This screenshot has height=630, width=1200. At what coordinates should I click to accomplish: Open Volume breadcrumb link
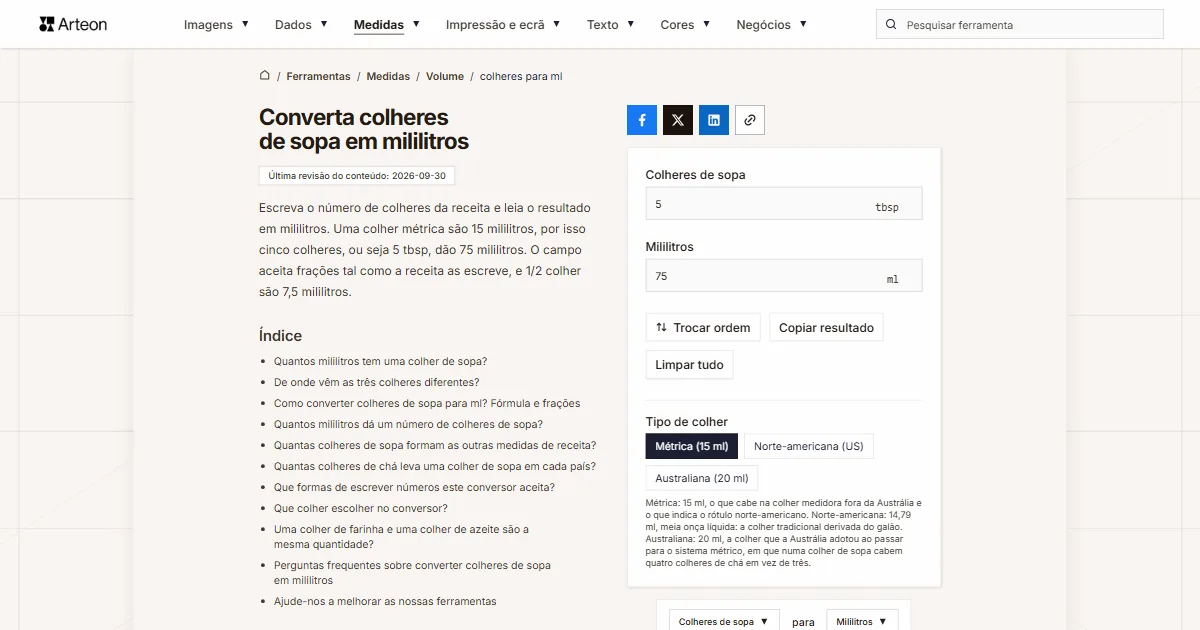(445, 76)
